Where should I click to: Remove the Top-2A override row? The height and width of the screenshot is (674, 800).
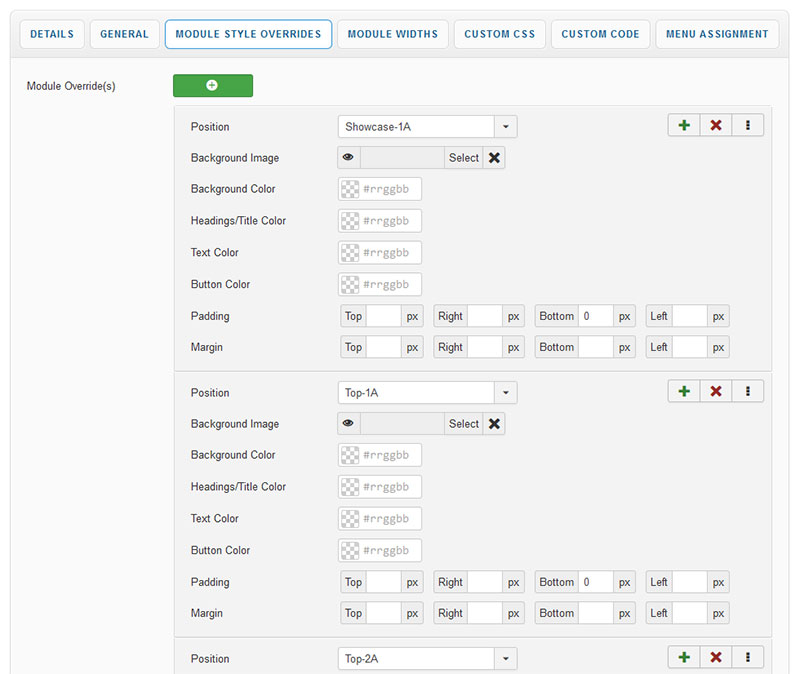[716, 658]
